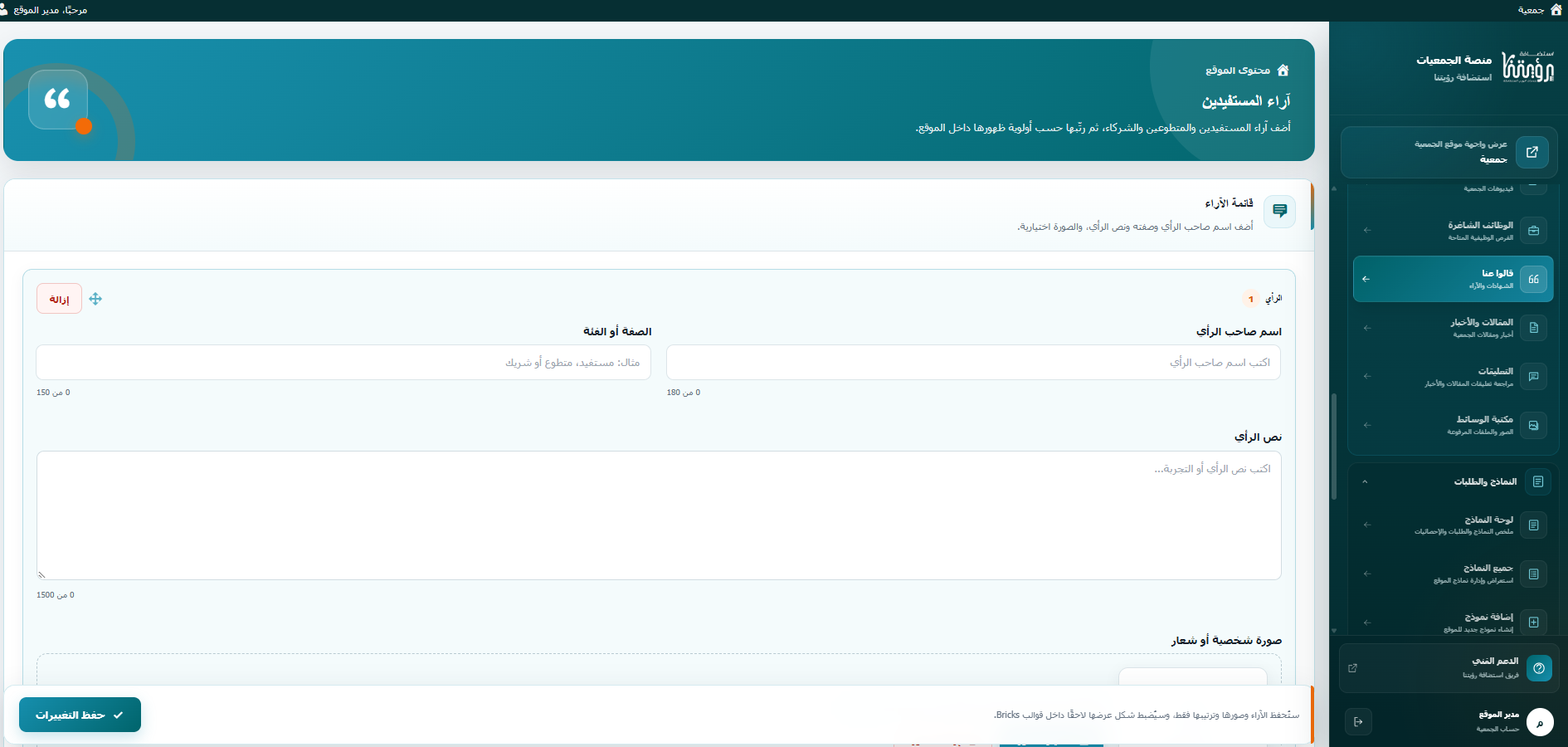This screenshot has height=747, width=1568.
Task: Open the التعليقات comments icon
Action: [x=1533, y=376]
